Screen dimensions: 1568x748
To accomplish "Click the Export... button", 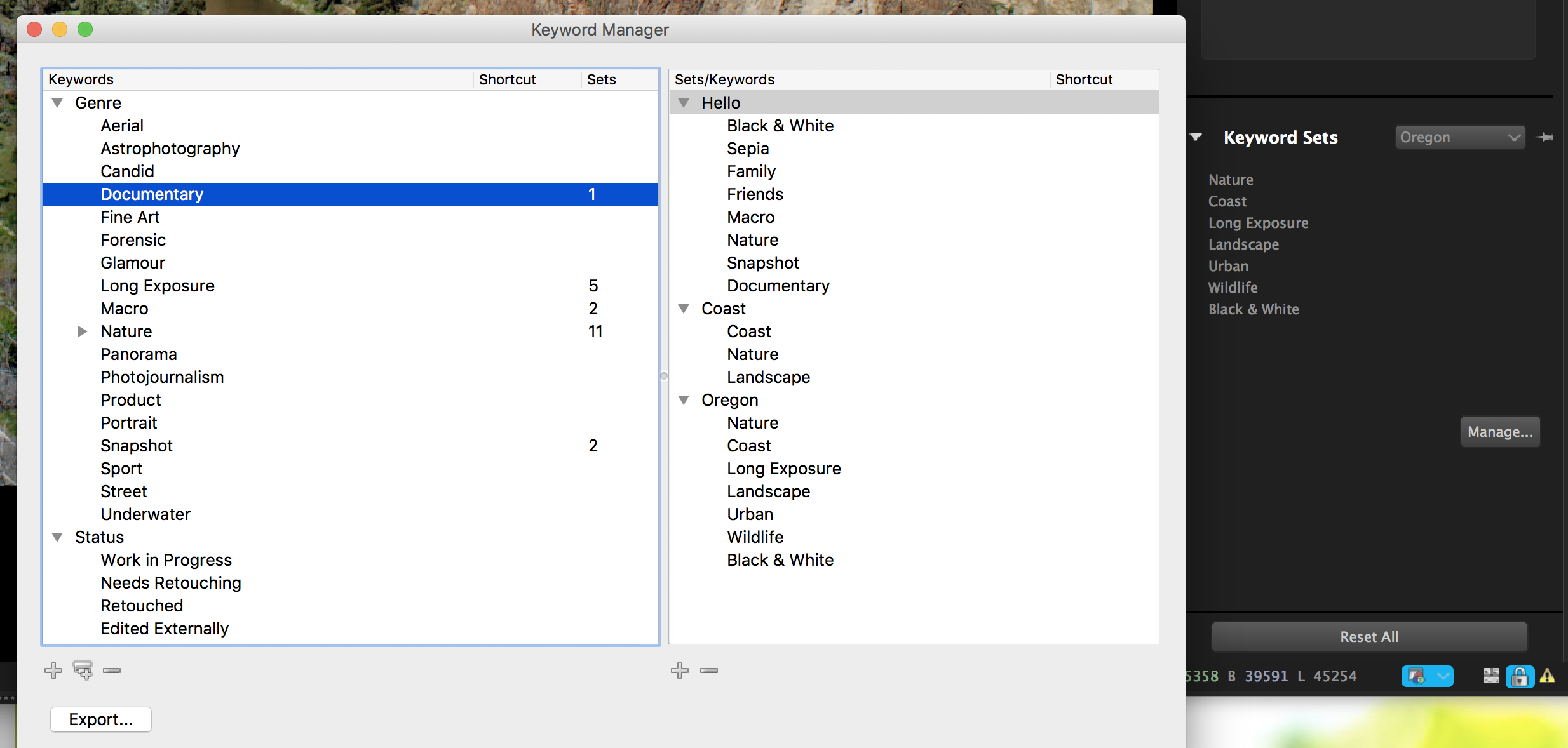I will pos(101,719).
